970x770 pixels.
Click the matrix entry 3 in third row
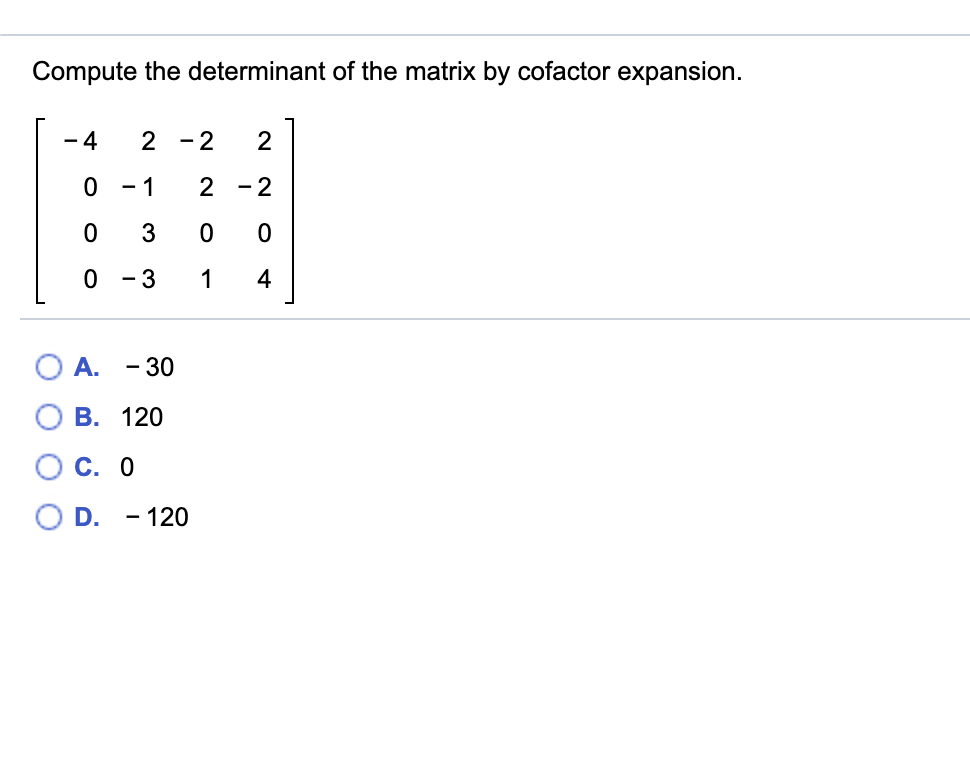148,233
